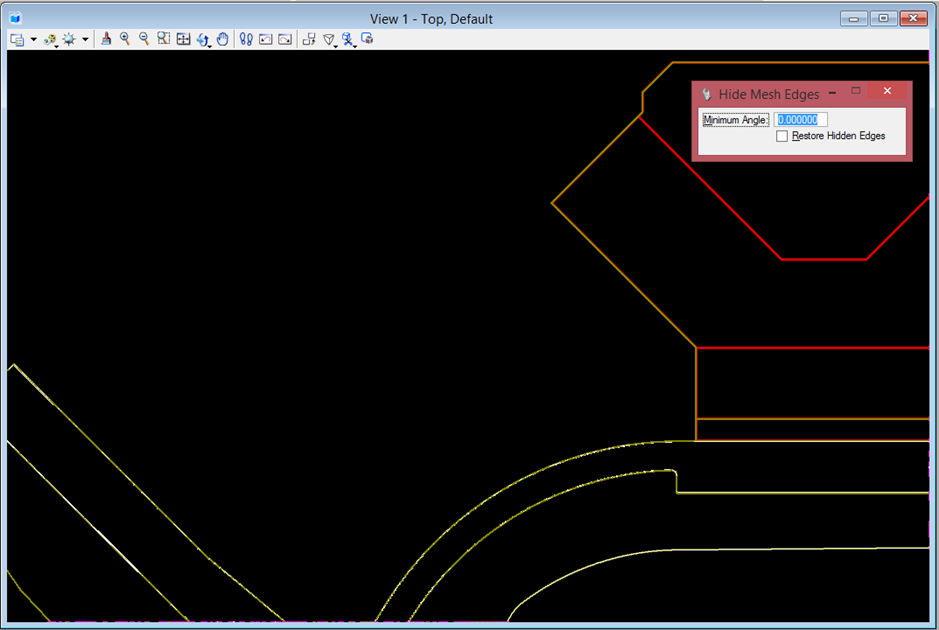939x630 pixels.
Task: Expand the brightness dropdown arrow
Action: (85, 40)
